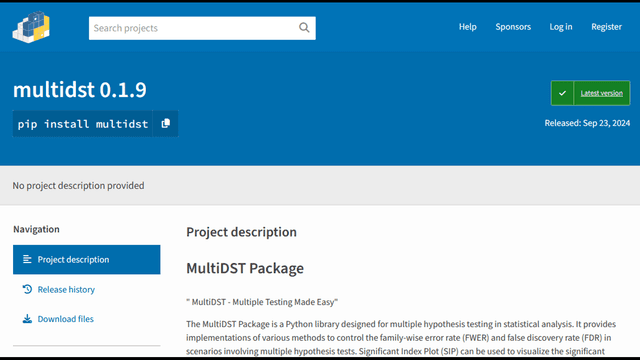This screenshot has height=360, width=640.
Task: Click the pip install multidst command text
Action: pyautogui.click(x=82, y=124)
